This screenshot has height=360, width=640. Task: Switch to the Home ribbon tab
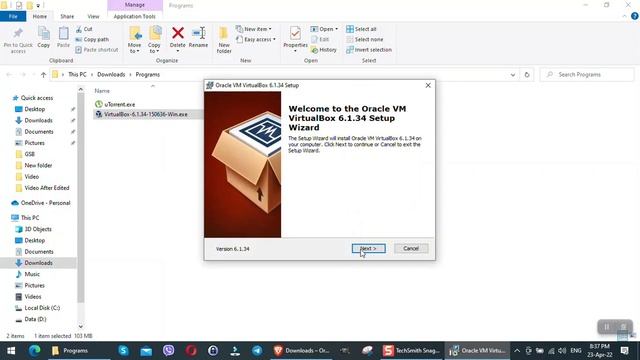[x=40, y=16]
